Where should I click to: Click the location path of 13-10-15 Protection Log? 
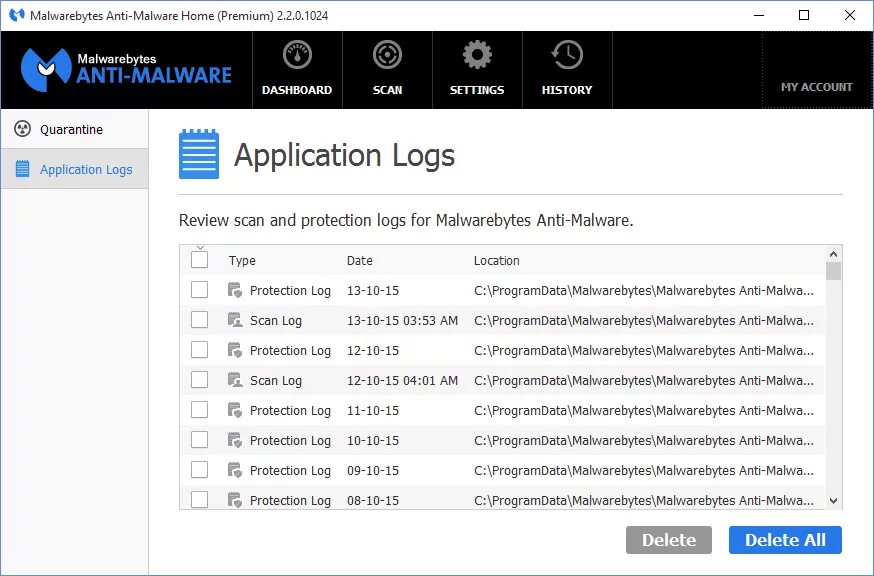[644, 291]
